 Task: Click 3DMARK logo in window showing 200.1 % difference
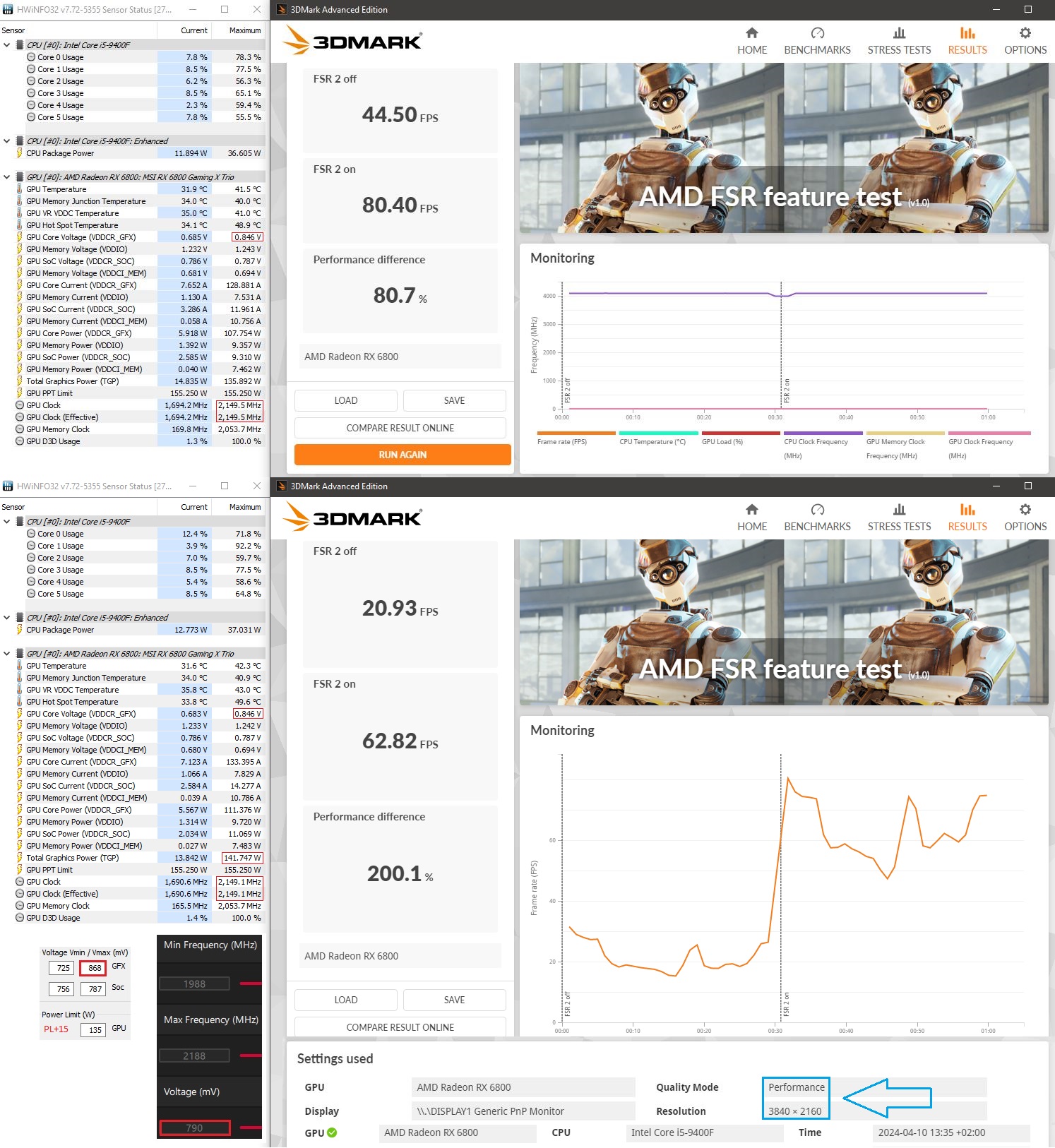pos(352,517)
